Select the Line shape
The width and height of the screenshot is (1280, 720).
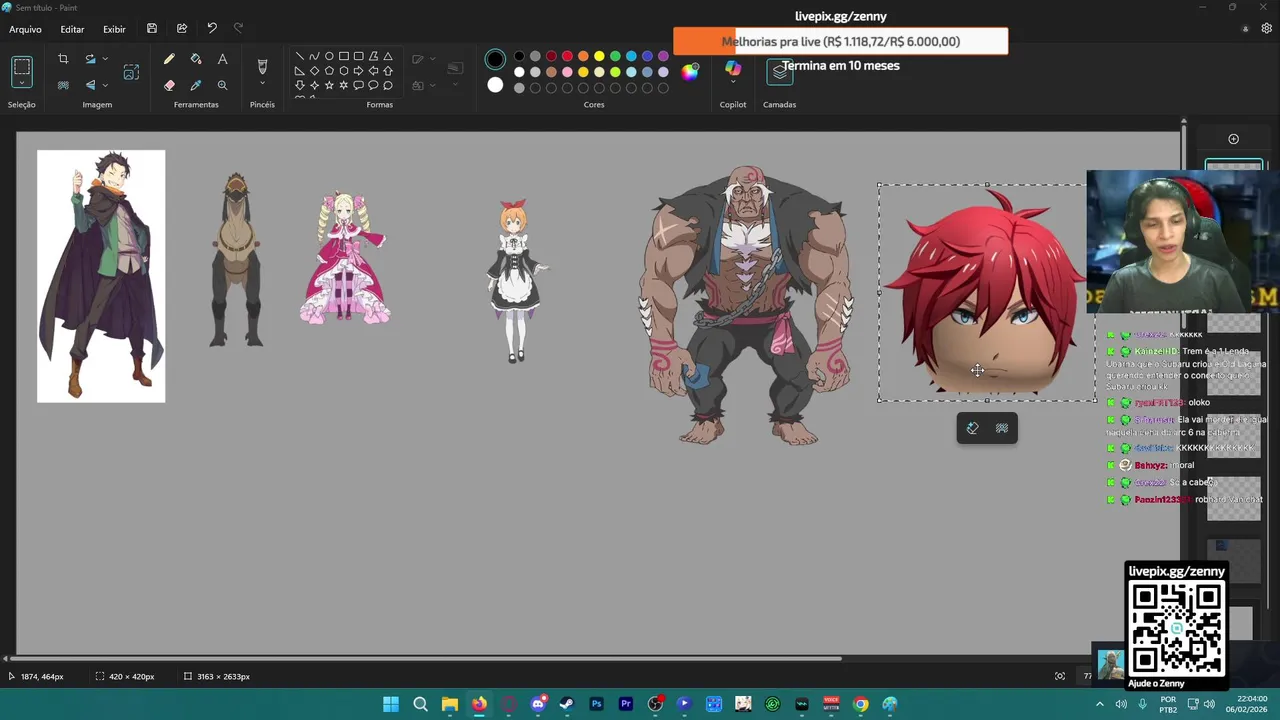tap(299, 57)
